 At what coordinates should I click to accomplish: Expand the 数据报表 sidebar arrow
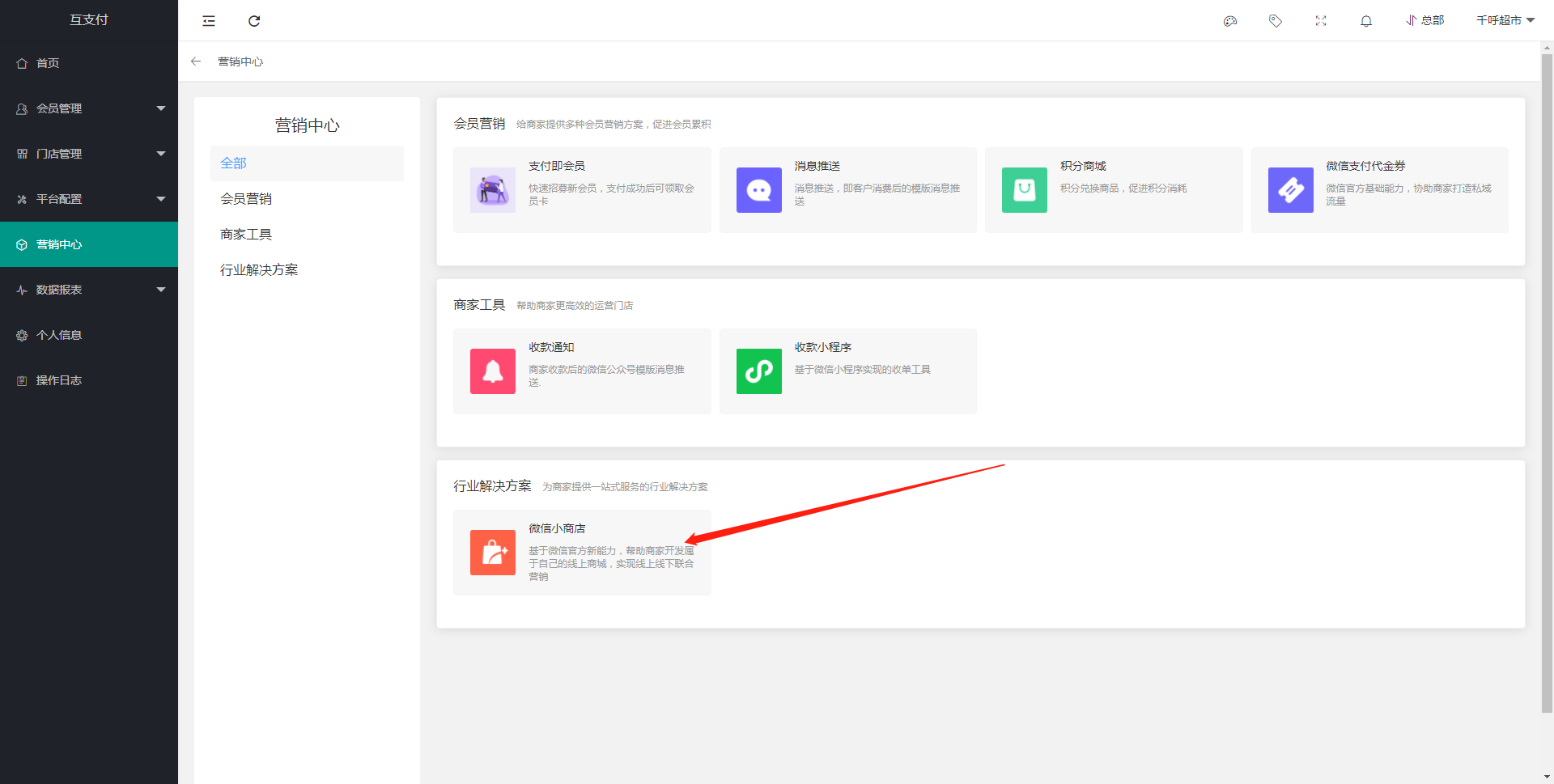click(x=161, y=290)
